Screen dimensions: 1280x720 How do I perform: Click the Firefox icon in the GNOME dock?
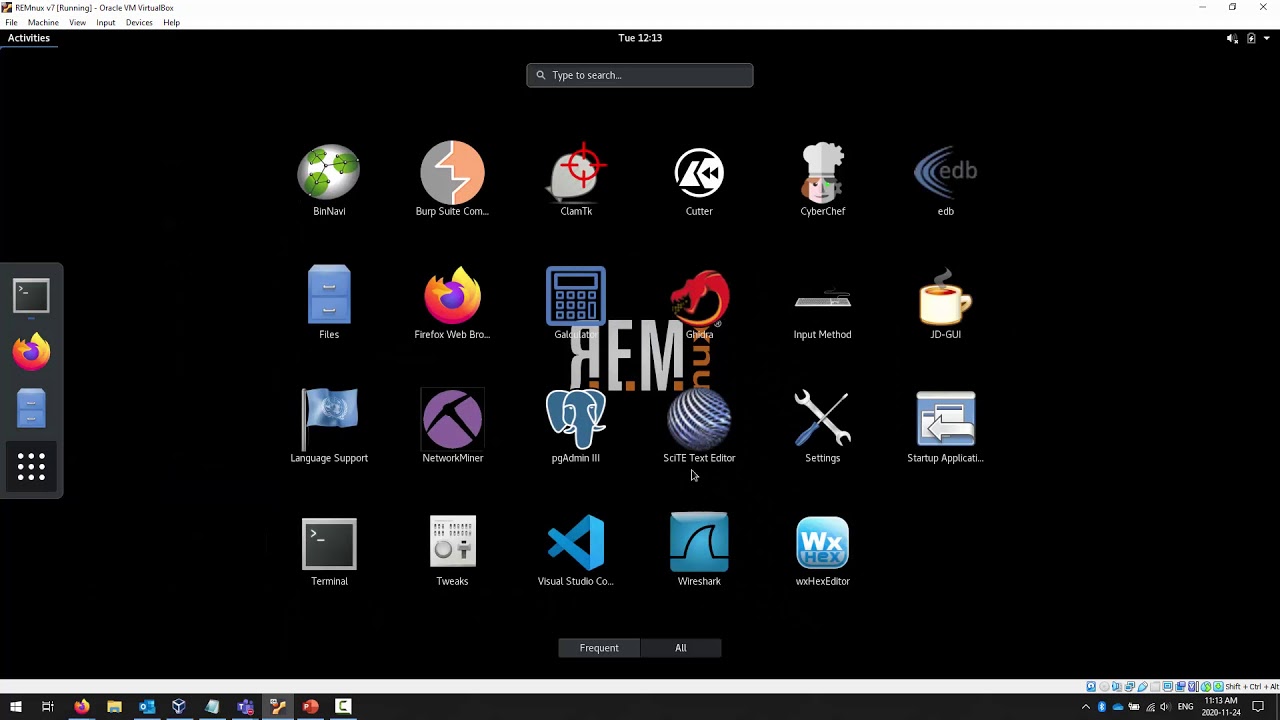tap(31, 352)
